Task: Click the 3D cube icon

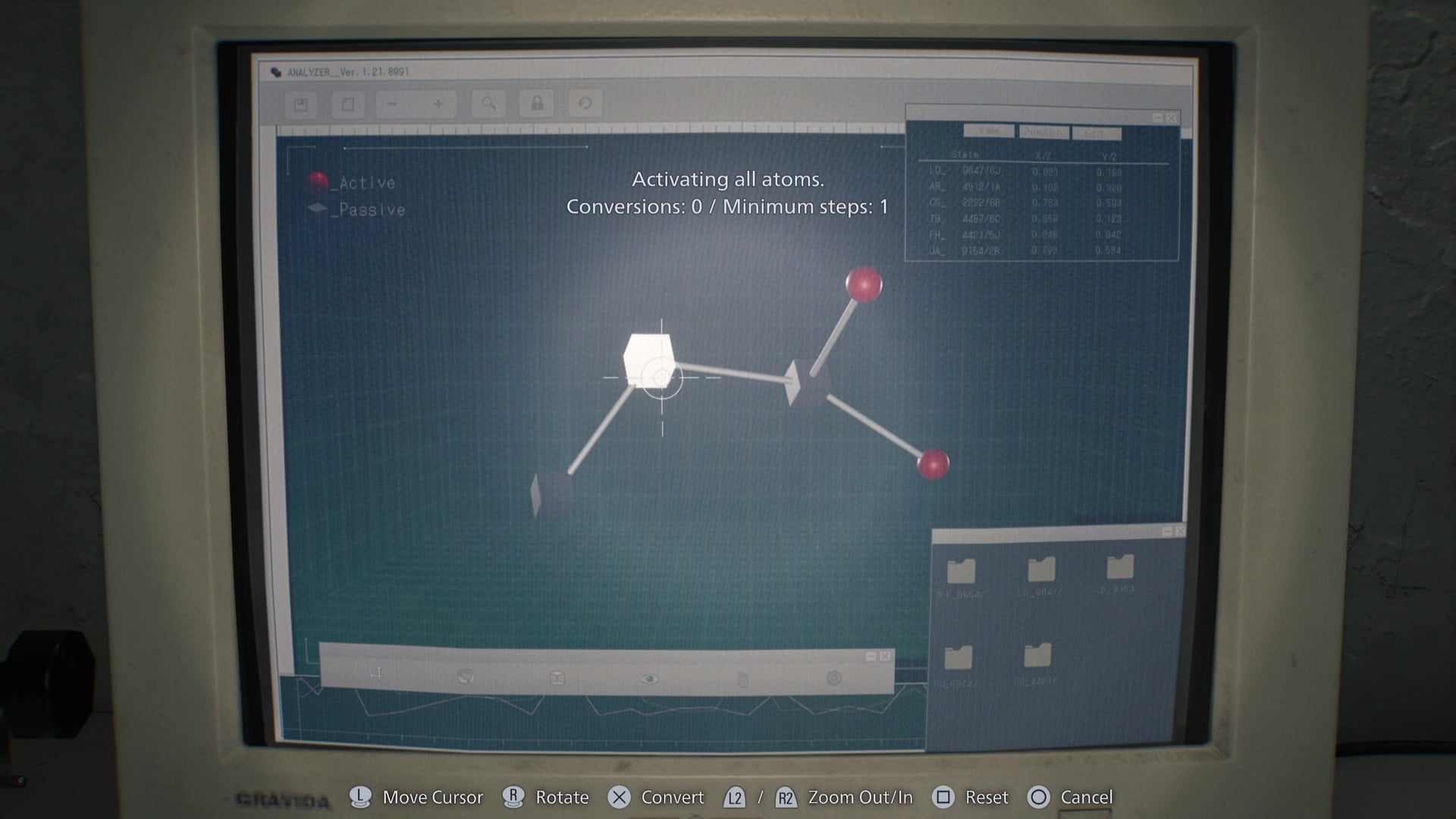Action: (x=557, y=678)
